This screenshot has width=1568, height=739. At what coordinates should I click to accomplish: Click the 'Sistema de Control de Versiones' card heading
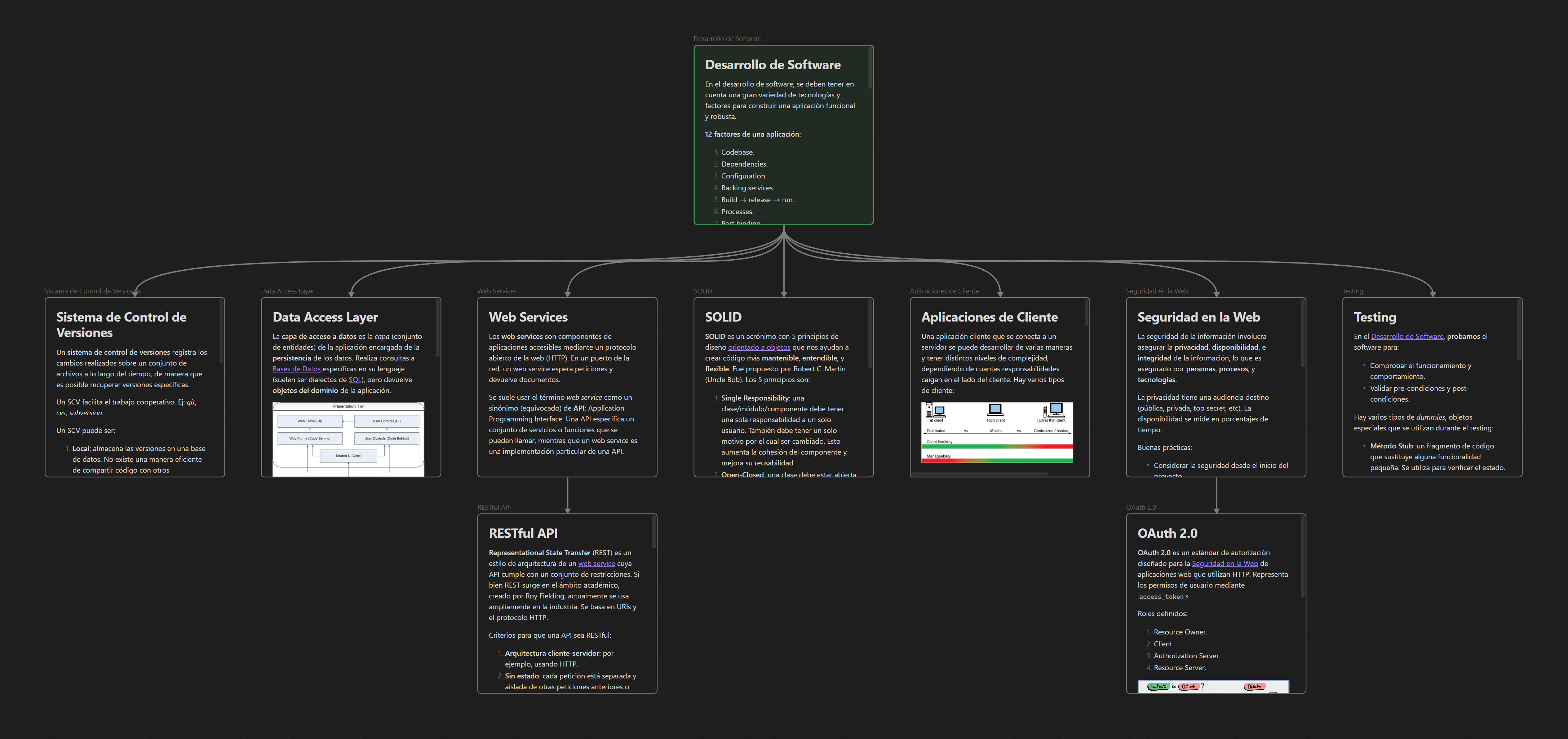(x=121, y=325)
